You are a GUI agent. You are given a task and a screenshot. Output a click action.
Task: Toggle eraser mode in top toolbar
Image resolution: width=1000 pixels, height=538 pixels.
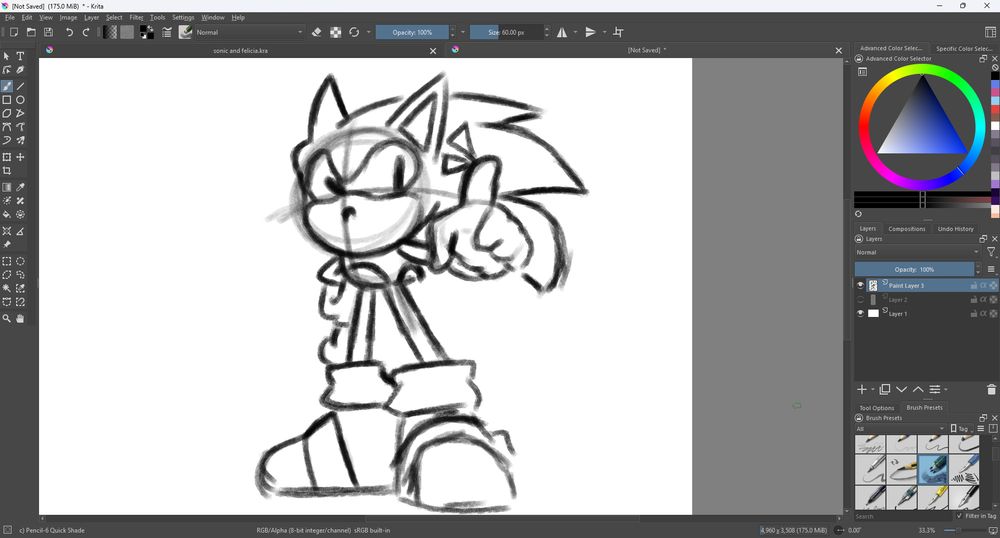click(317, 32)
